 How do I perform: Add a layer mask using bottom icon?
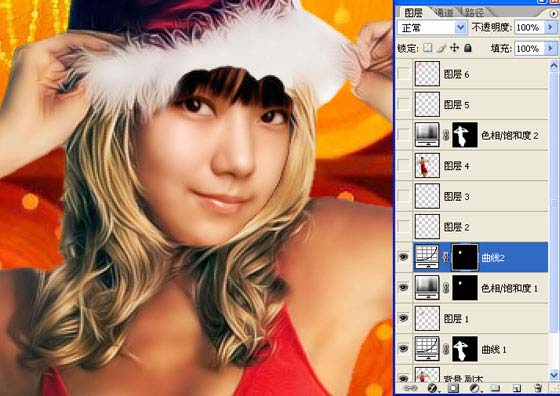point(454,389)
